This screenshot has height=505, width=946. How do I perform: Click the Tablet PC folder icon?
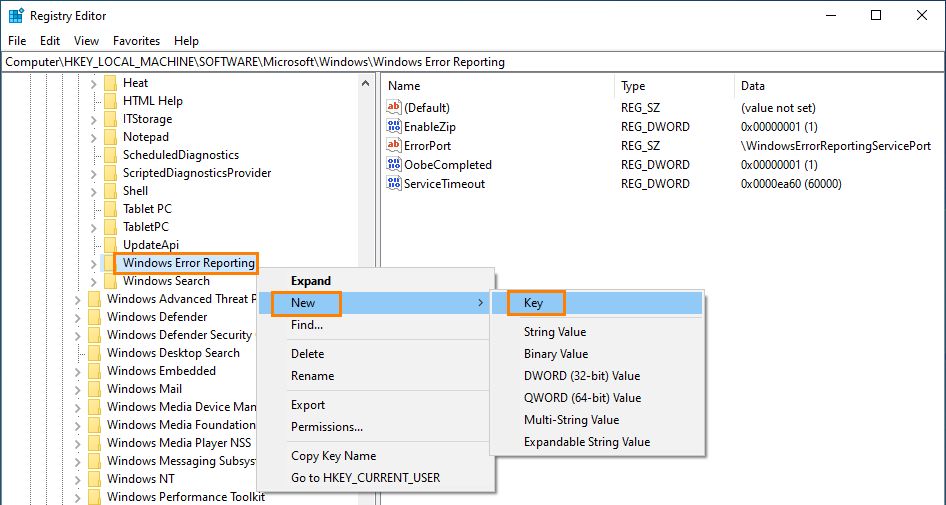(110, 209)
